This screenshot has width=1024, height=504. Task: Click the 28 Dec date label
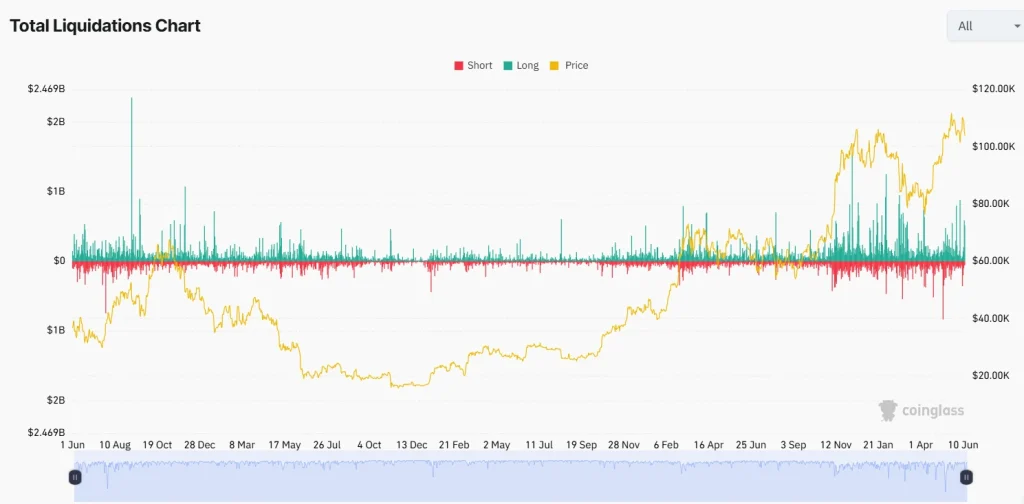pos(199,445)
